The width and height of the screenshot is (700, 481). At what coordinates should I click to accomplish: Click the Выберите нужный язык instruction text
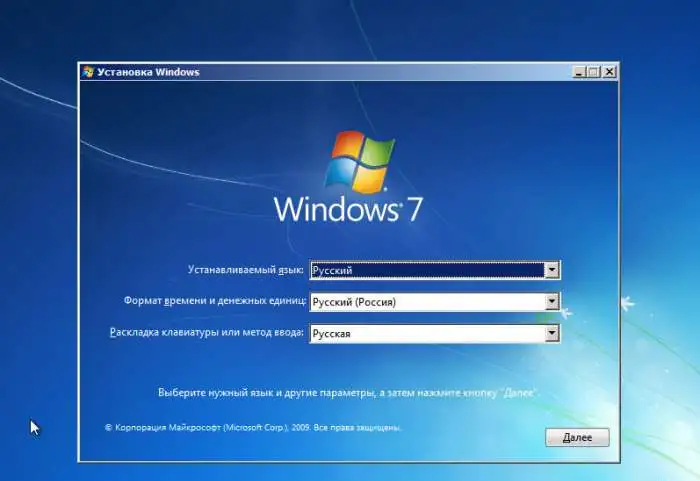click(x=348, y=393)
